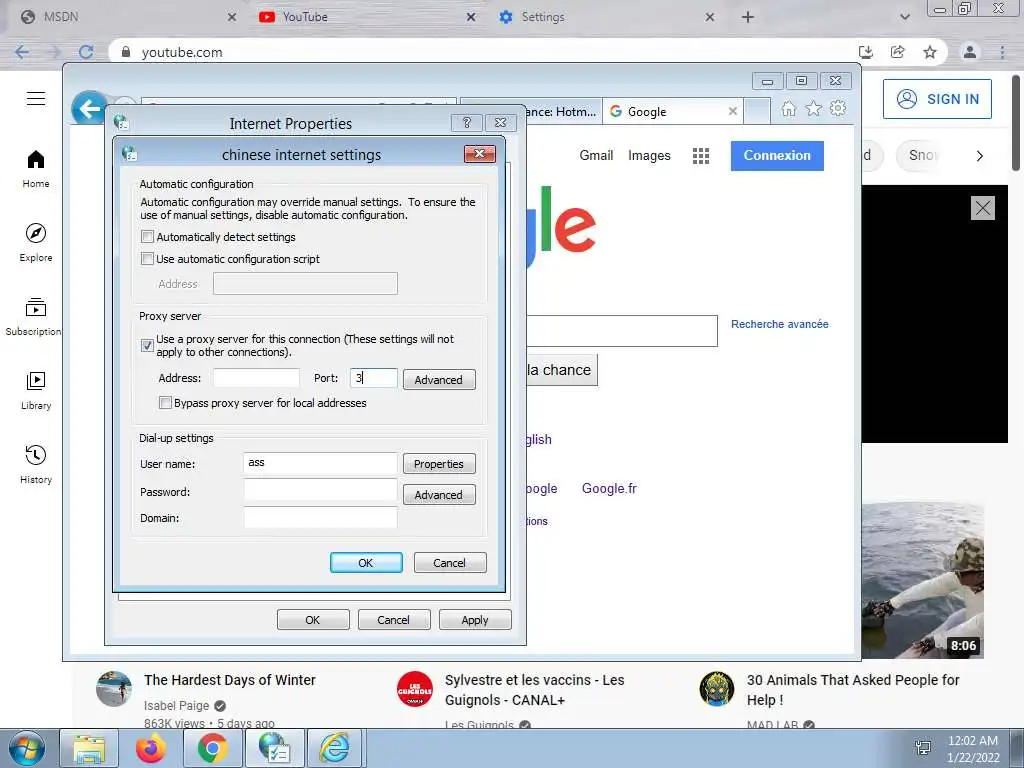Confirm chinese internet settings with OK

pos(366,562)
